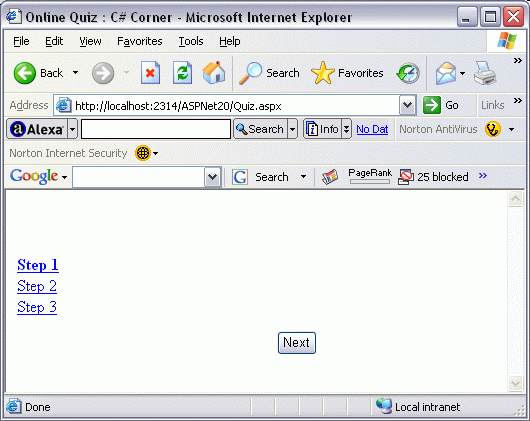Click Norton Internet Security globe icon
The height and width of the screenshot is (421, 530).
143,153
